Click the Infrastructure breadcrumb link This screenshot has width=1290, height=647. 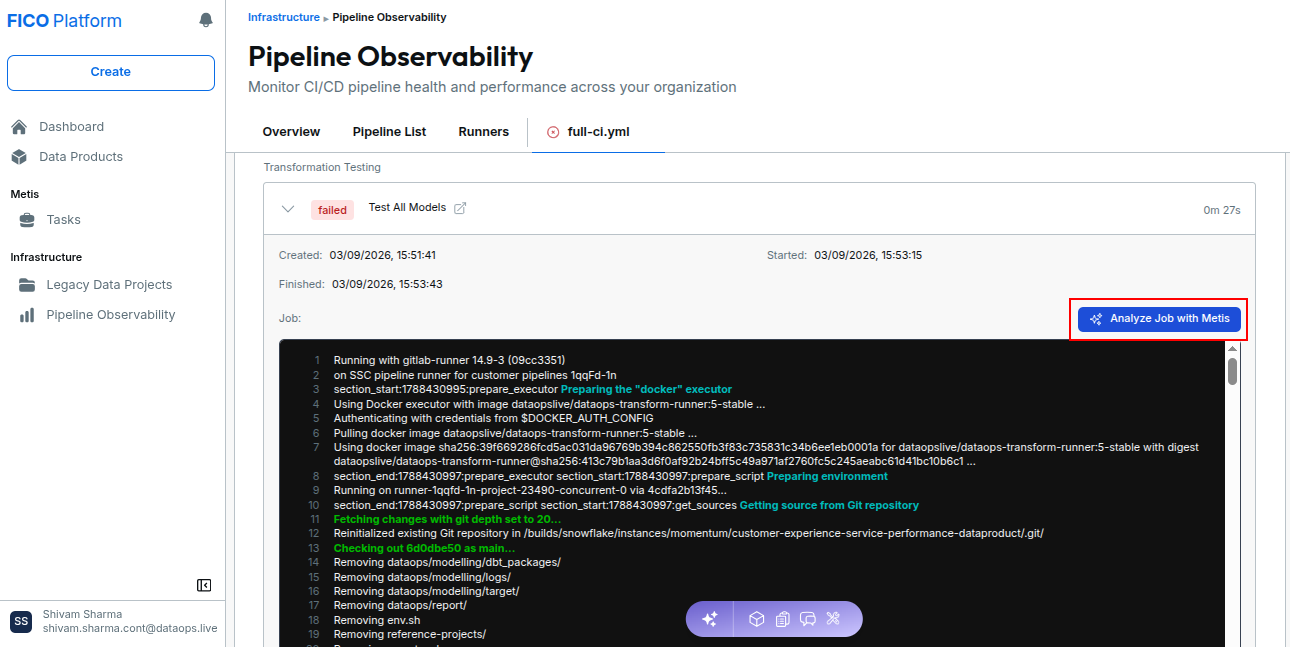click(x=284, y=17)
